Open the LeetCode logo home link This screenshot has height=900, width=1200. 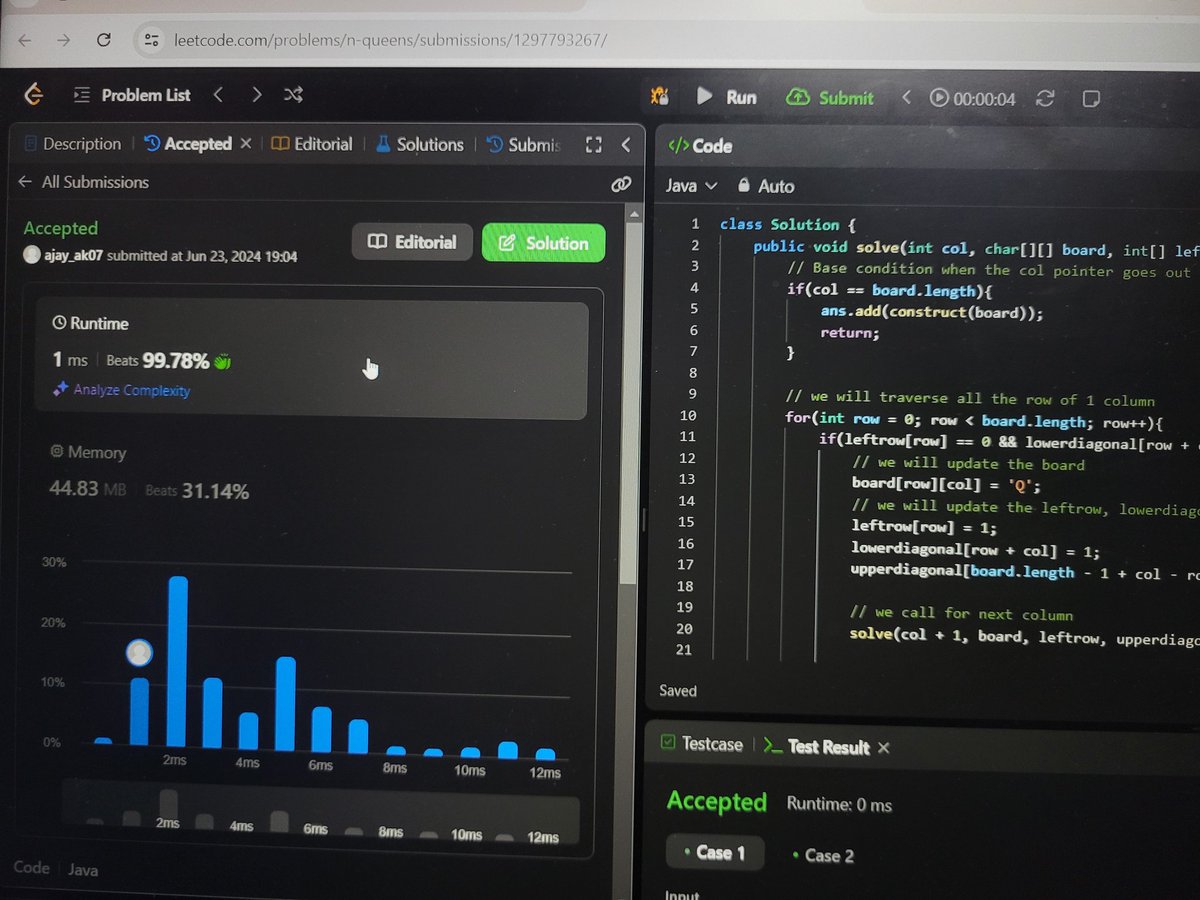click(x=34, y=95)
